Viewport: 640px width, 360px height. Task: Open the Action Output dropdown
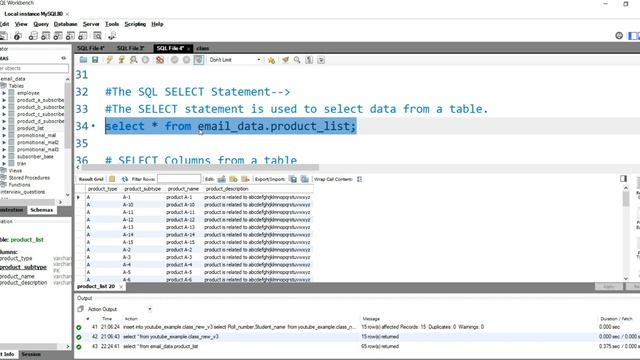point(150,309)
